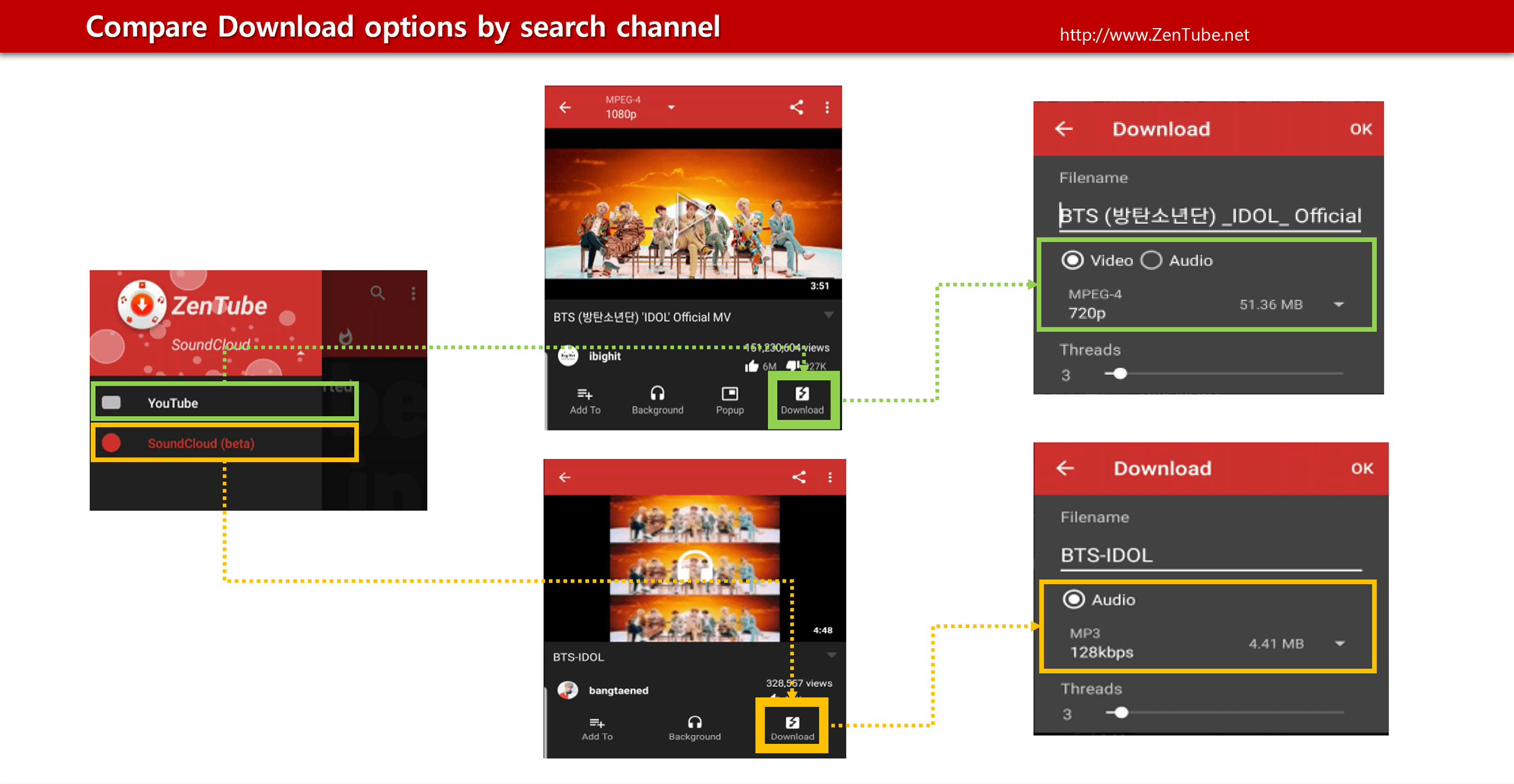Click the search magnifier in the ZenTube sidebar screen
1514x784 pixels.
(x=377, y=293)
